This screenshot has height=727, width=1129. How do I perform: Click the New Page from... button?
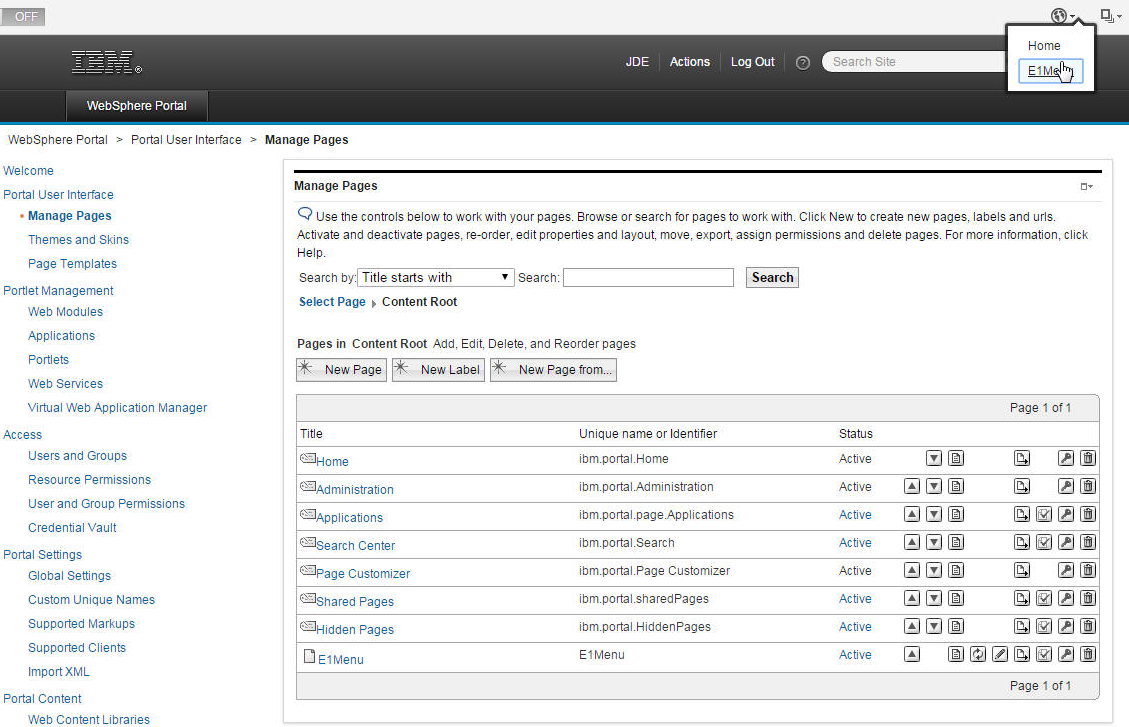click(x=554, y=370)
